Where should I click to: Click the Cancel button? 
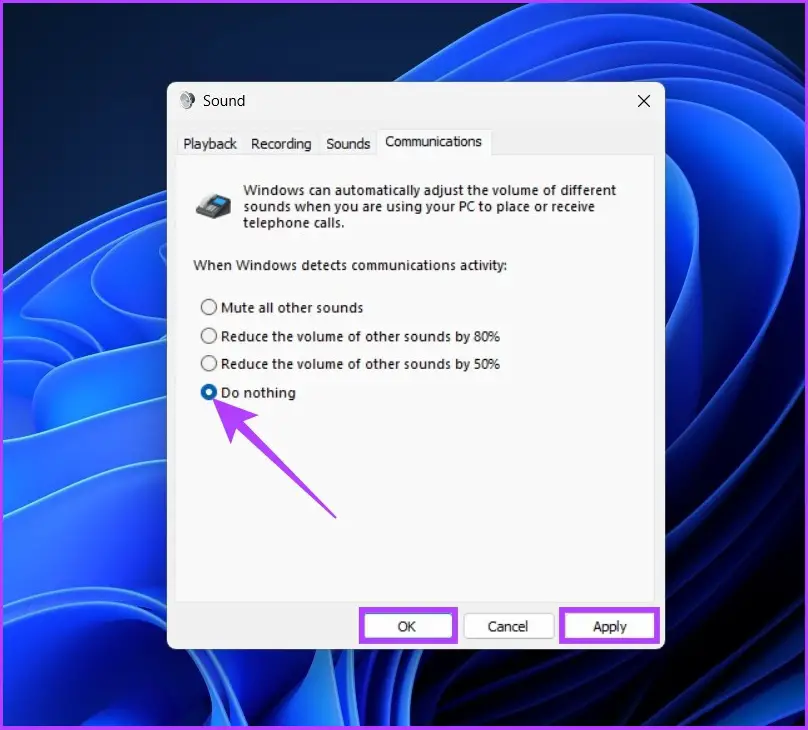(x=508, y=626)
